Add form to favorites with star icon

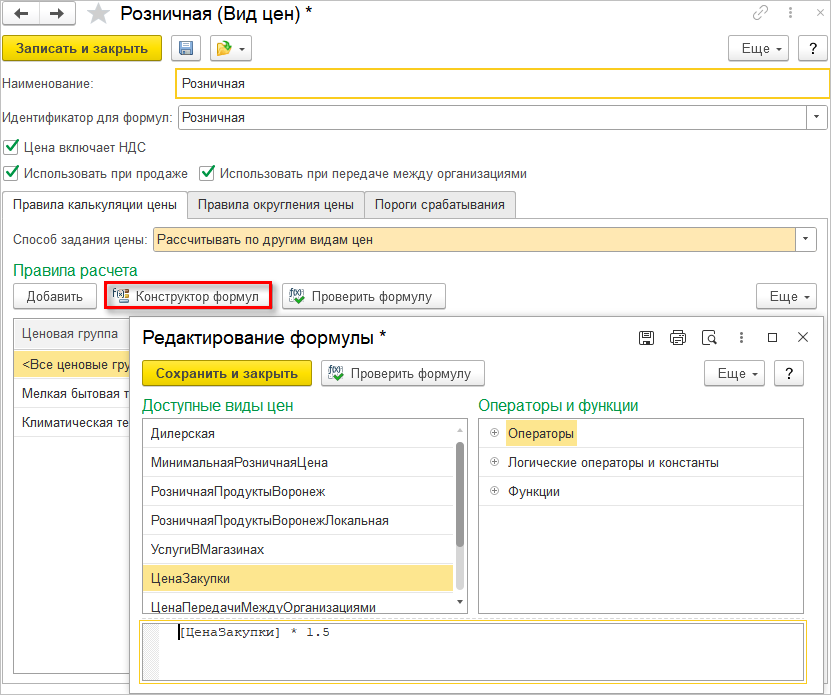[98, 14]
